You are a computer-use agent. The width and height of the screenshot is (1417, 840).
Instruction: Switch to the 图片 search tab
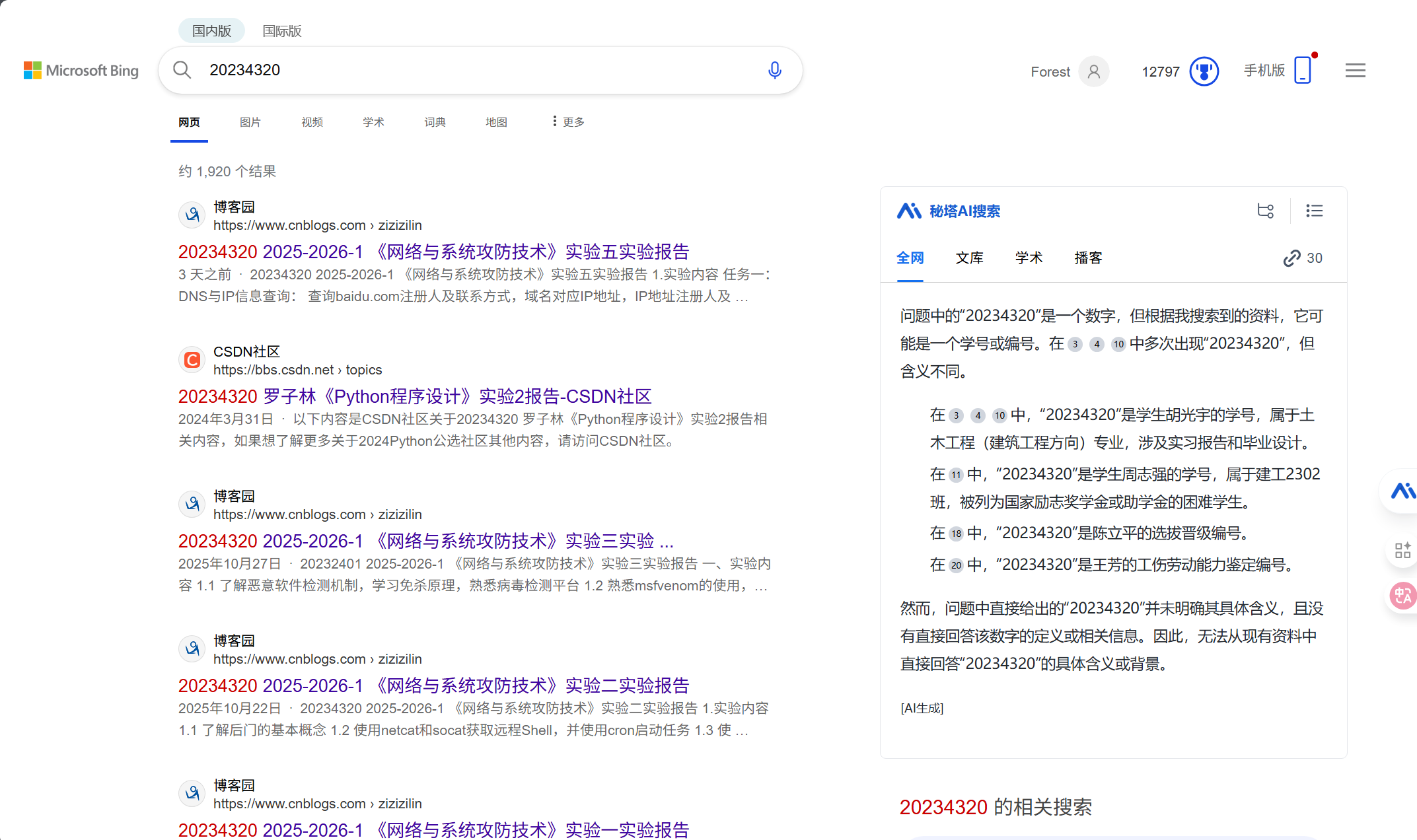click(x=250, y=122)
